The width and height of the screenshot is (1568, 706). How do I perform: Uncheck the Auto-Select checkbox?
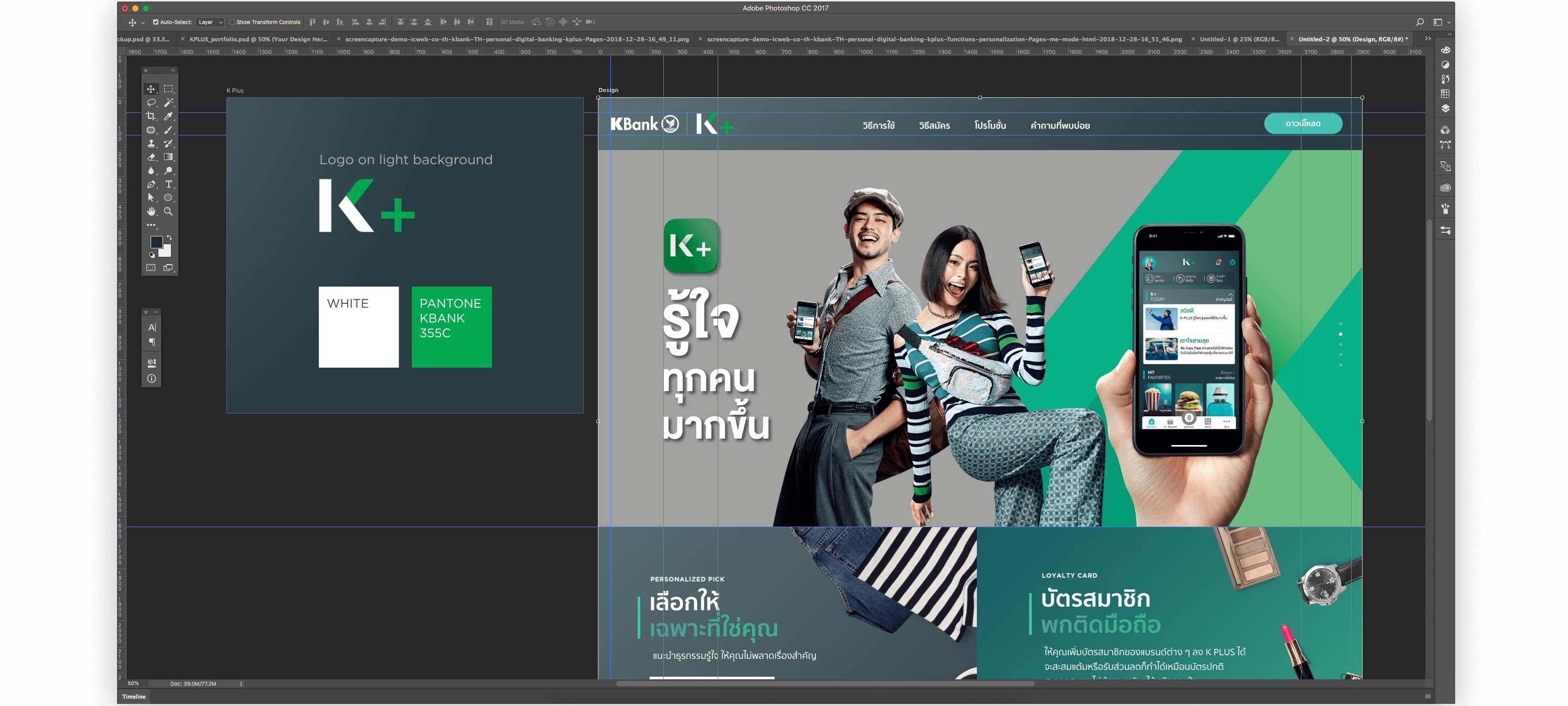(x=156, y=22)
